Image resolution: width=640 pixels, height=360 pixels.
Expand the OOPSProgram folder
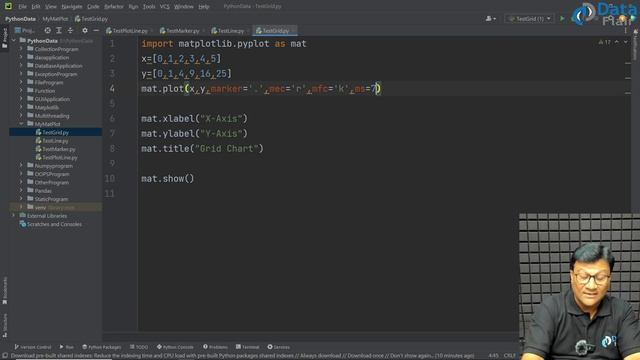pyautogui.click(x=21, y=174)
